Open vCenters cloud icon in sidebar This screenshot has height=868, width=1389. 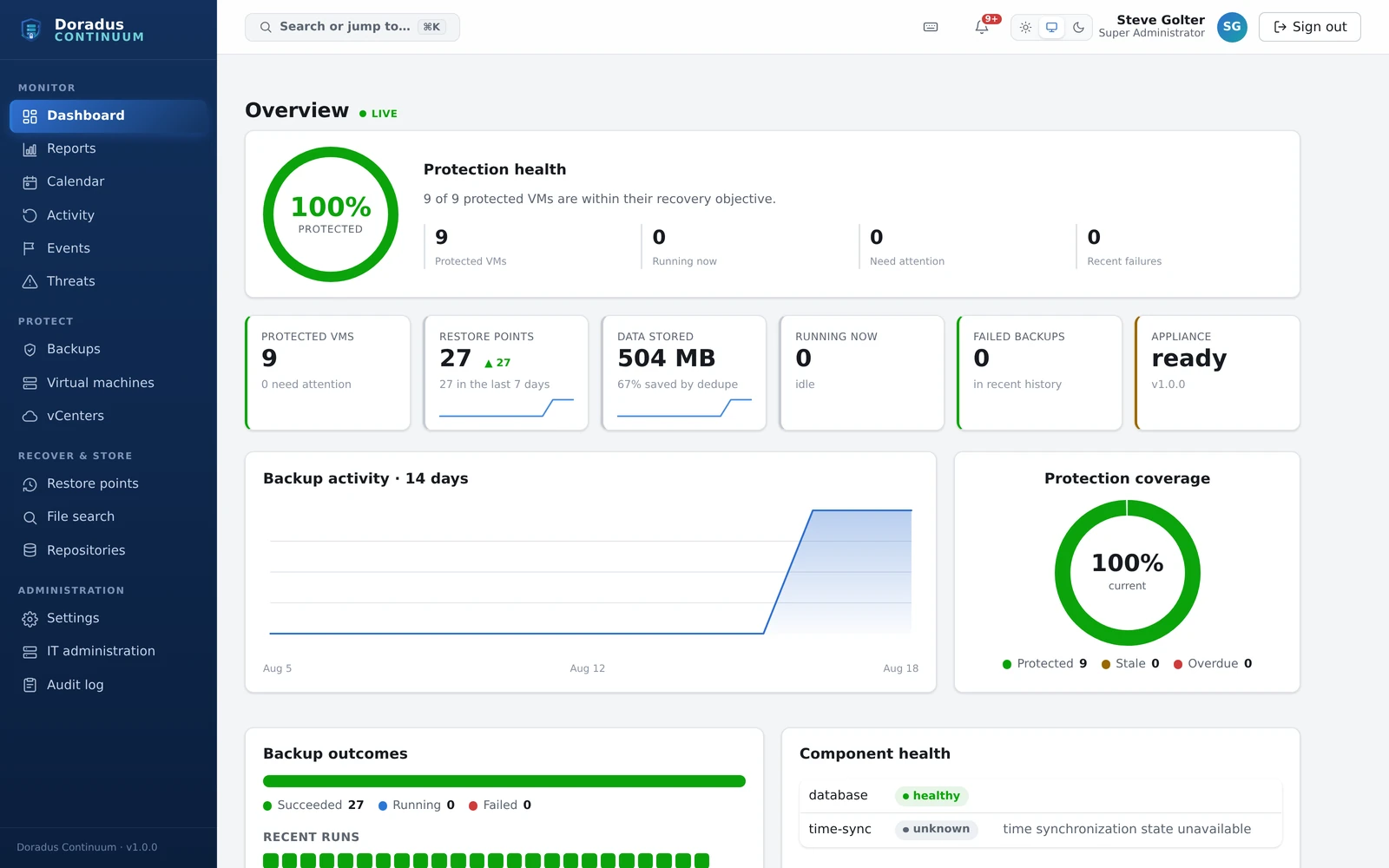click(x=30, y=416)
